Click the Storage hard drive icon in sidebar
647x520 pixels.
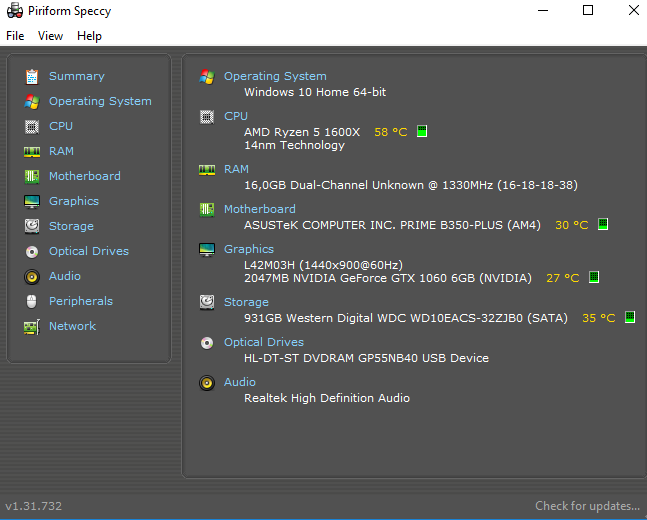[x=32, y=227]
